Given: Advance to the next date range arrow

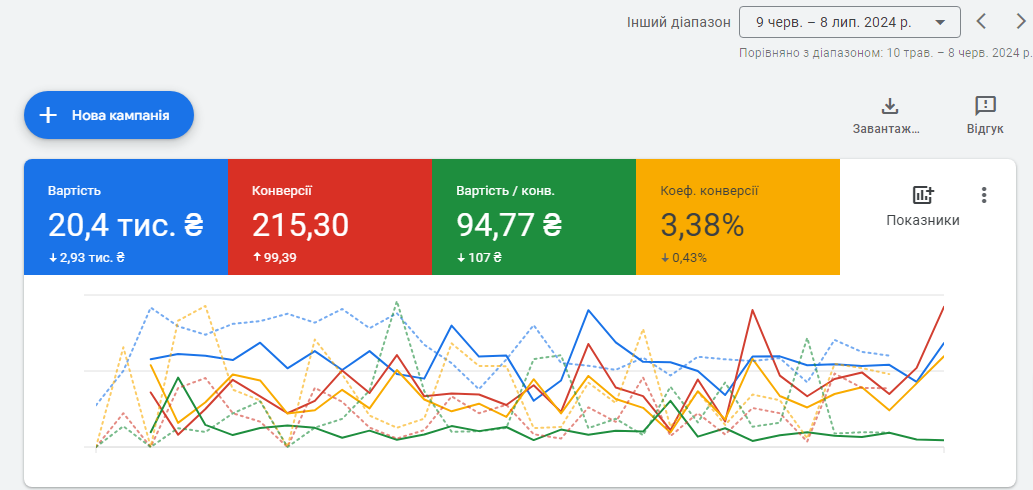Looking at the screenshot, I should pyautogui.click(x=1020, y=21).
